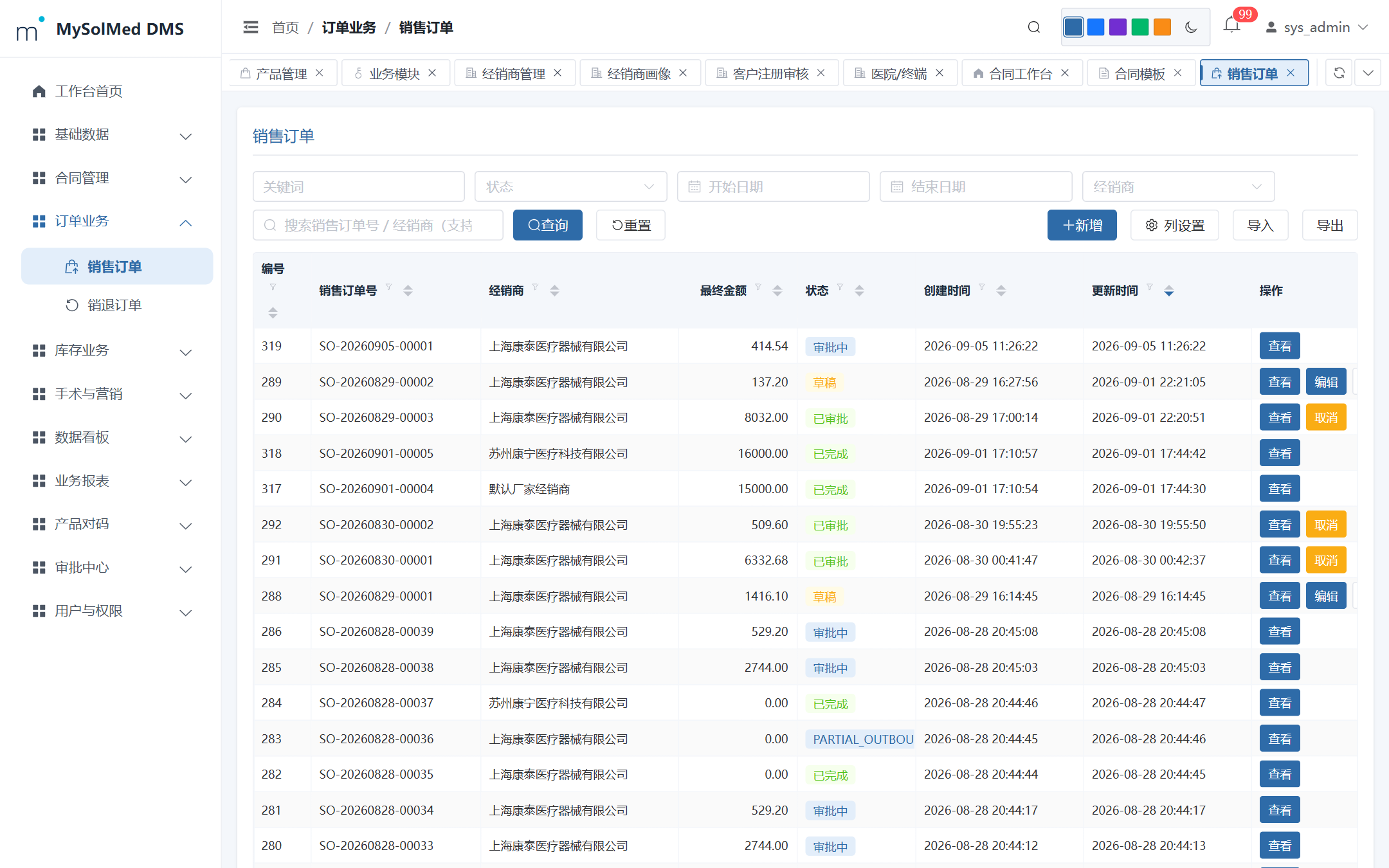
Task: Open the 状态 filter dropdown
Action: pos(570,186)
